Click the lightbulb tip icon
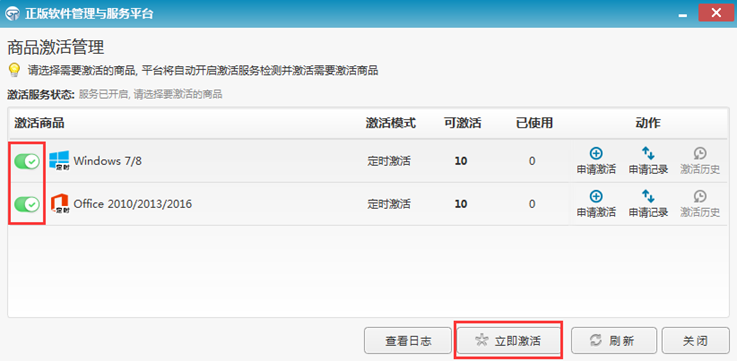Viewport: 737px width, 361px height. click(x=15, y=71)
